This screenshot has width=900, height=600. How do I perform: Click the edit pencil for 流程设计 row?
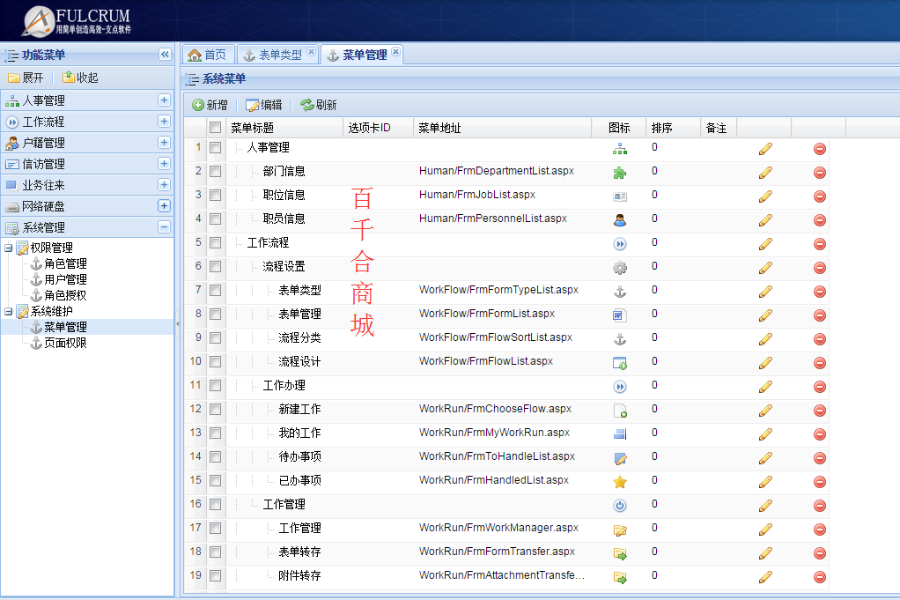tap(765, 363)
